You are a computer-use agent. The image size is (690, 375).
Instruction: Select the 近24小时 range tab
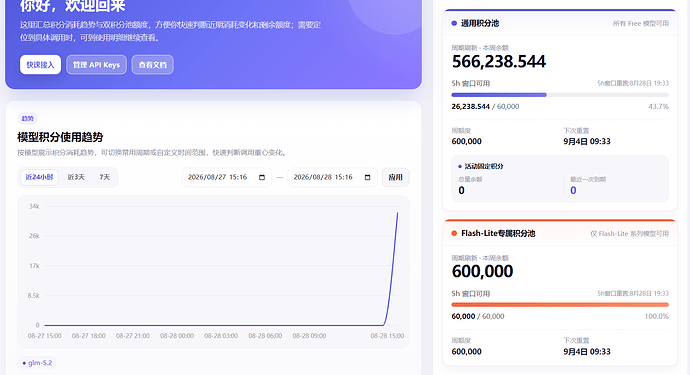(39, 177)
